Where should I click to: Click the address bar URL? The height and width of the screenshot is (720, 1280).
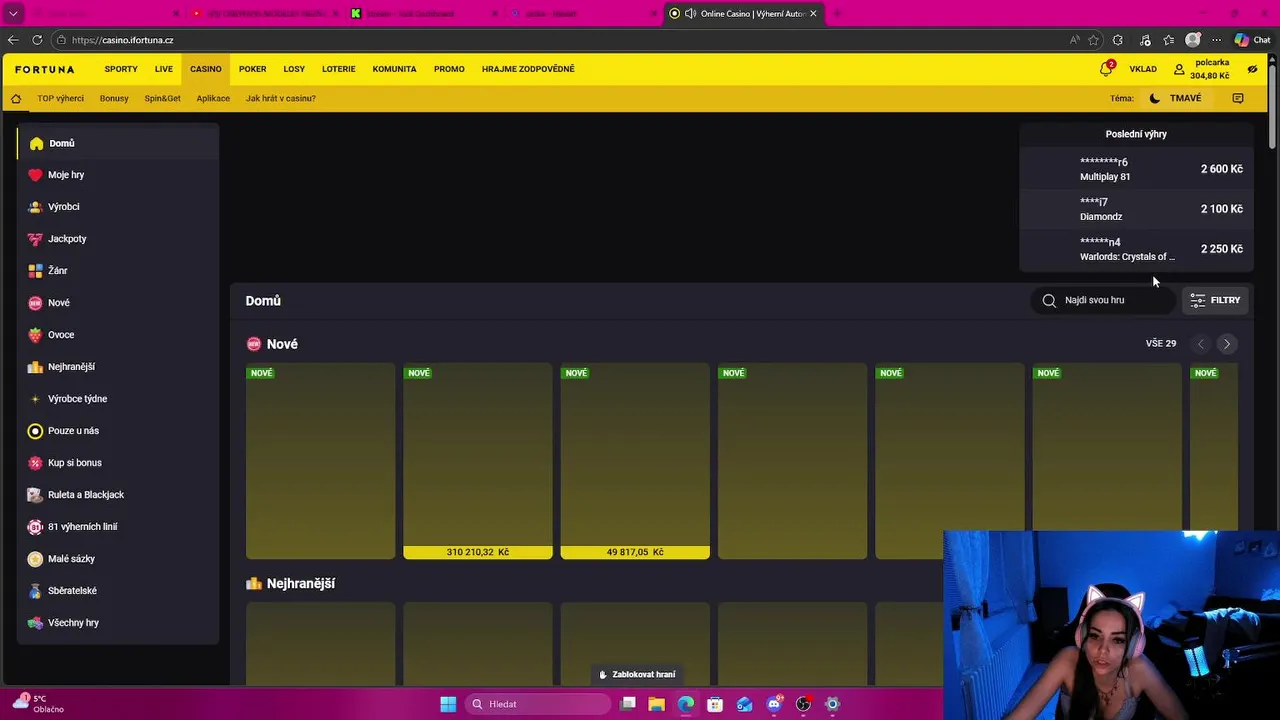[123, 40]
